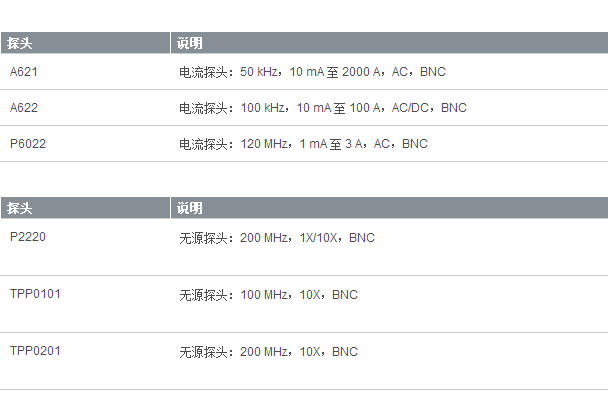
Task: Select the A622 probe model cell
Action: (24, 107)
